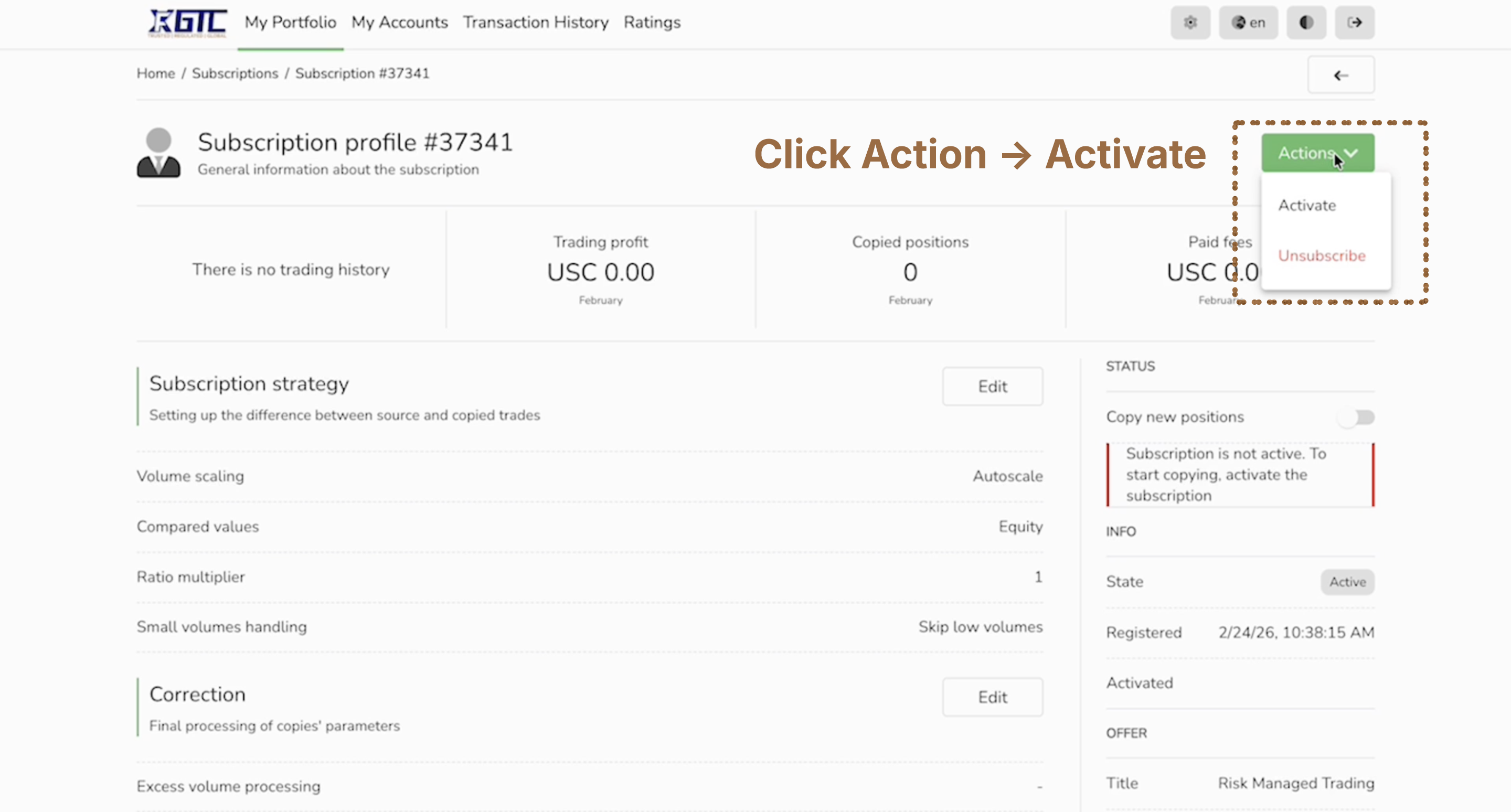Open the Subscriptions breadcrumb link
1511x812 pixels.
[235, 73]
